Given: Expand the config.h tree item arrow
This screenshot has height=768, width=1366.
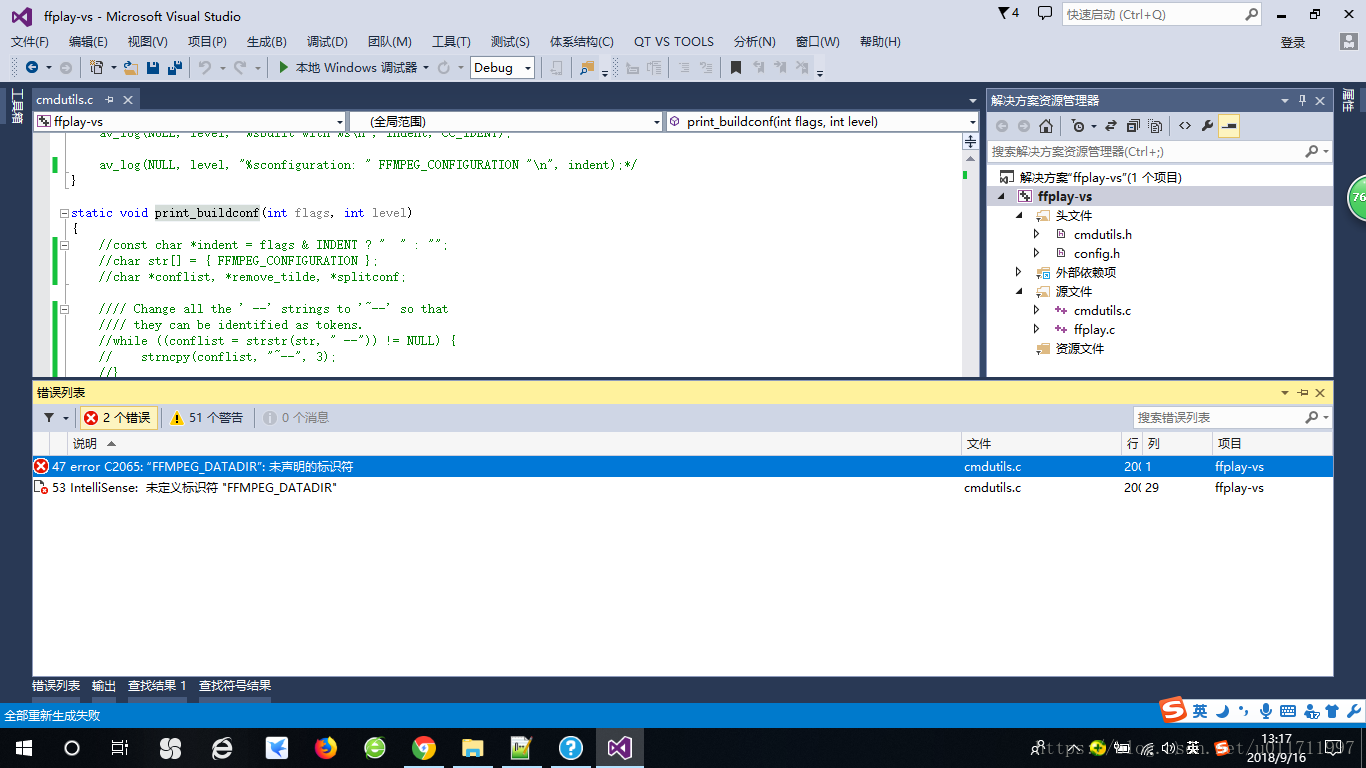Looking at the screenshot, I should click(x=1037, y=253).
